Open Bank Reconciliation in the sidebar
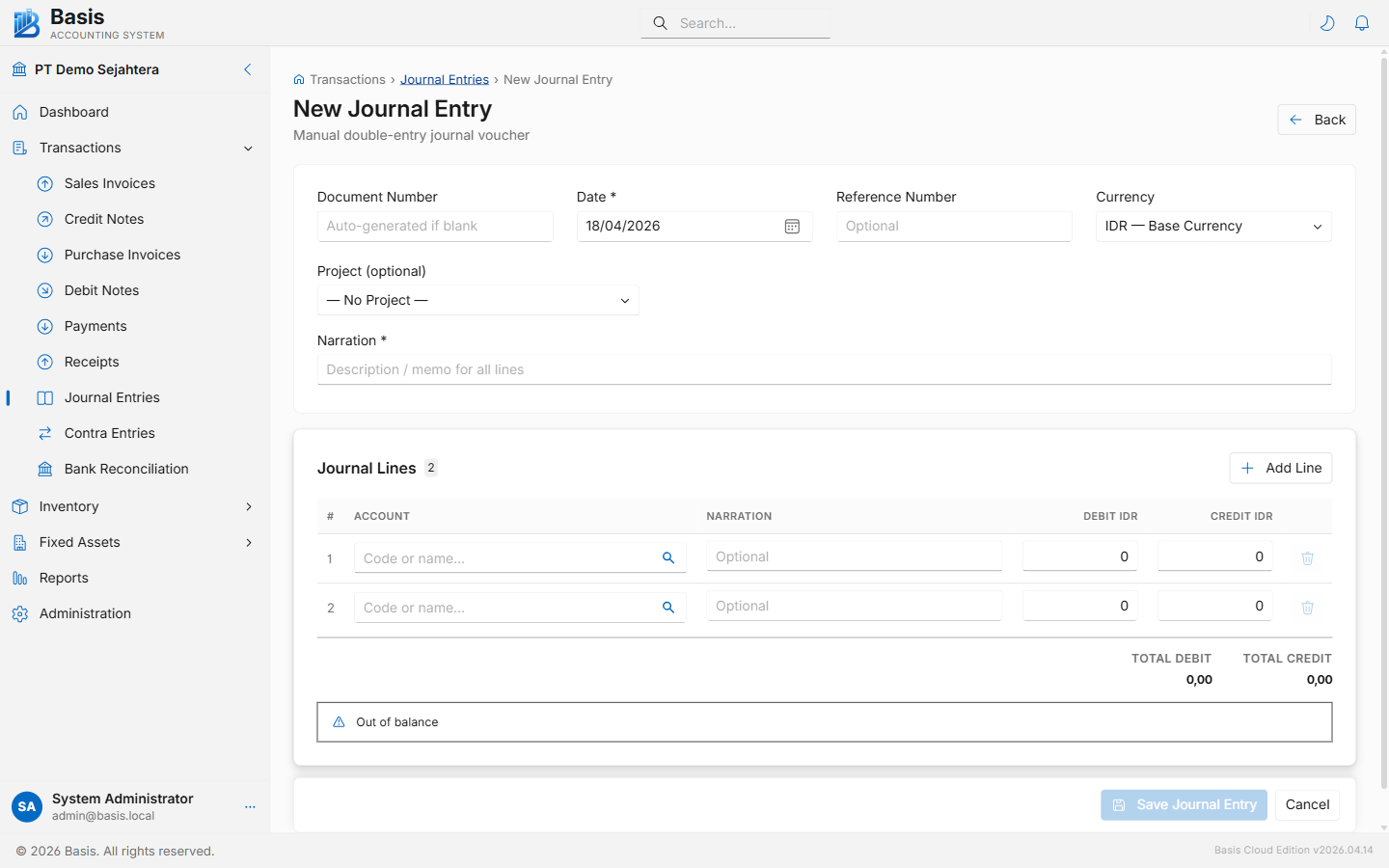This screenshot has width=1389, height=868. pyautogui.click(x=126, y=469)
